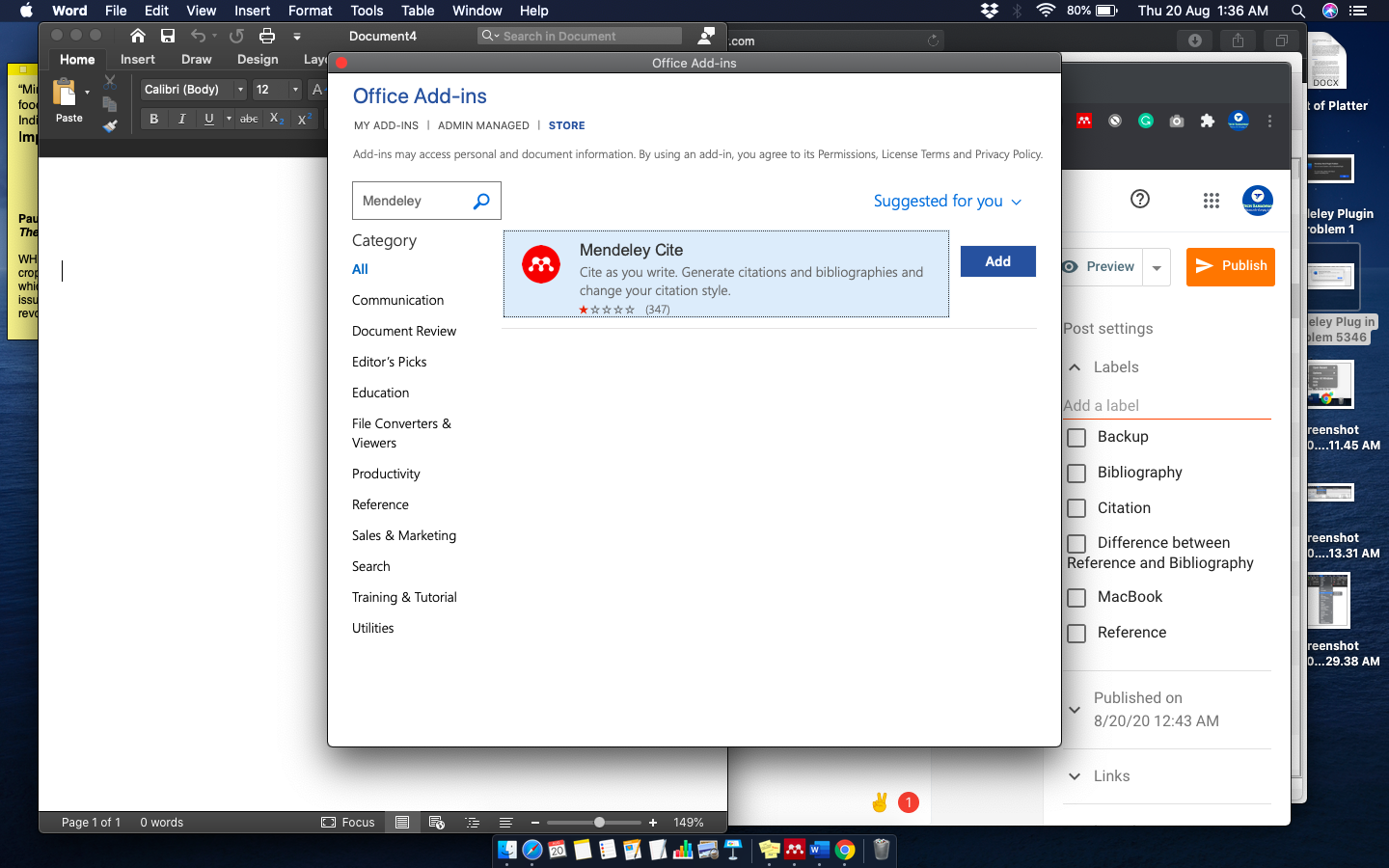Viewport: 1389px width, 868px height.
Task: Select the Education category
Action: tap(380, 393)
